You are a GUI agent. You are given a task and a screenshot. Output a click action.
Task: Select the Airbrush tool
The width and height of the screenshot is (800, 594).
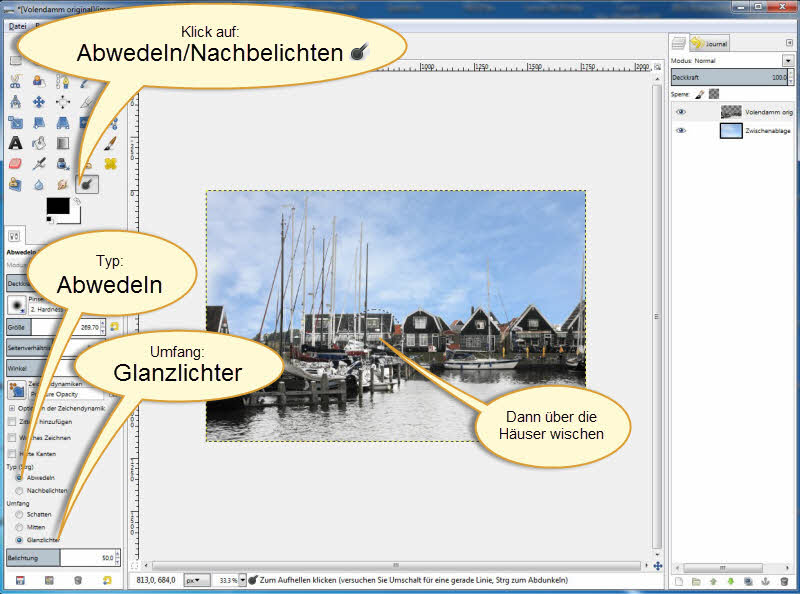pyautogui.click(x=39, y=164)
